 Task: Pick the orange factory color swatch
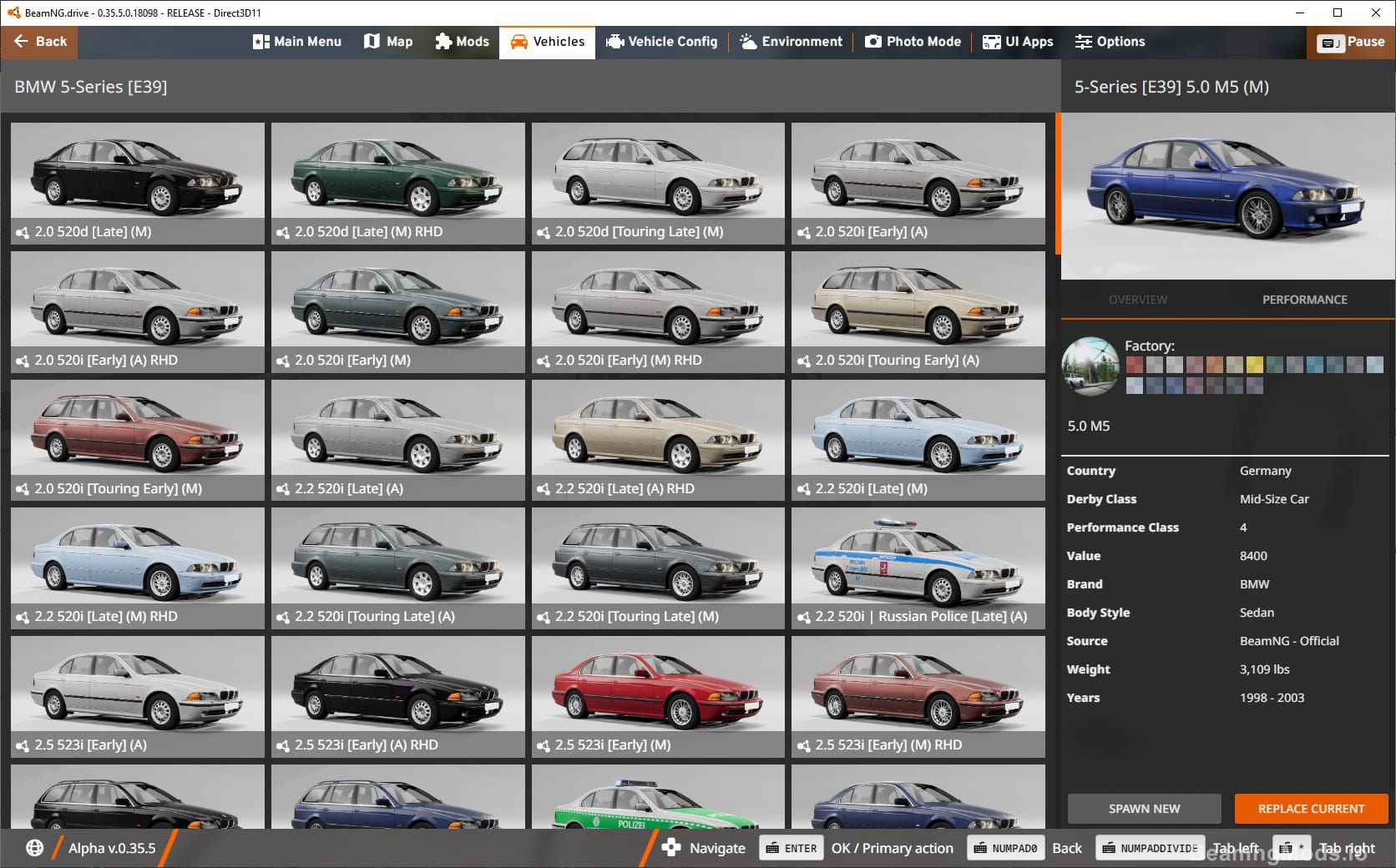tap(1214, 365)
